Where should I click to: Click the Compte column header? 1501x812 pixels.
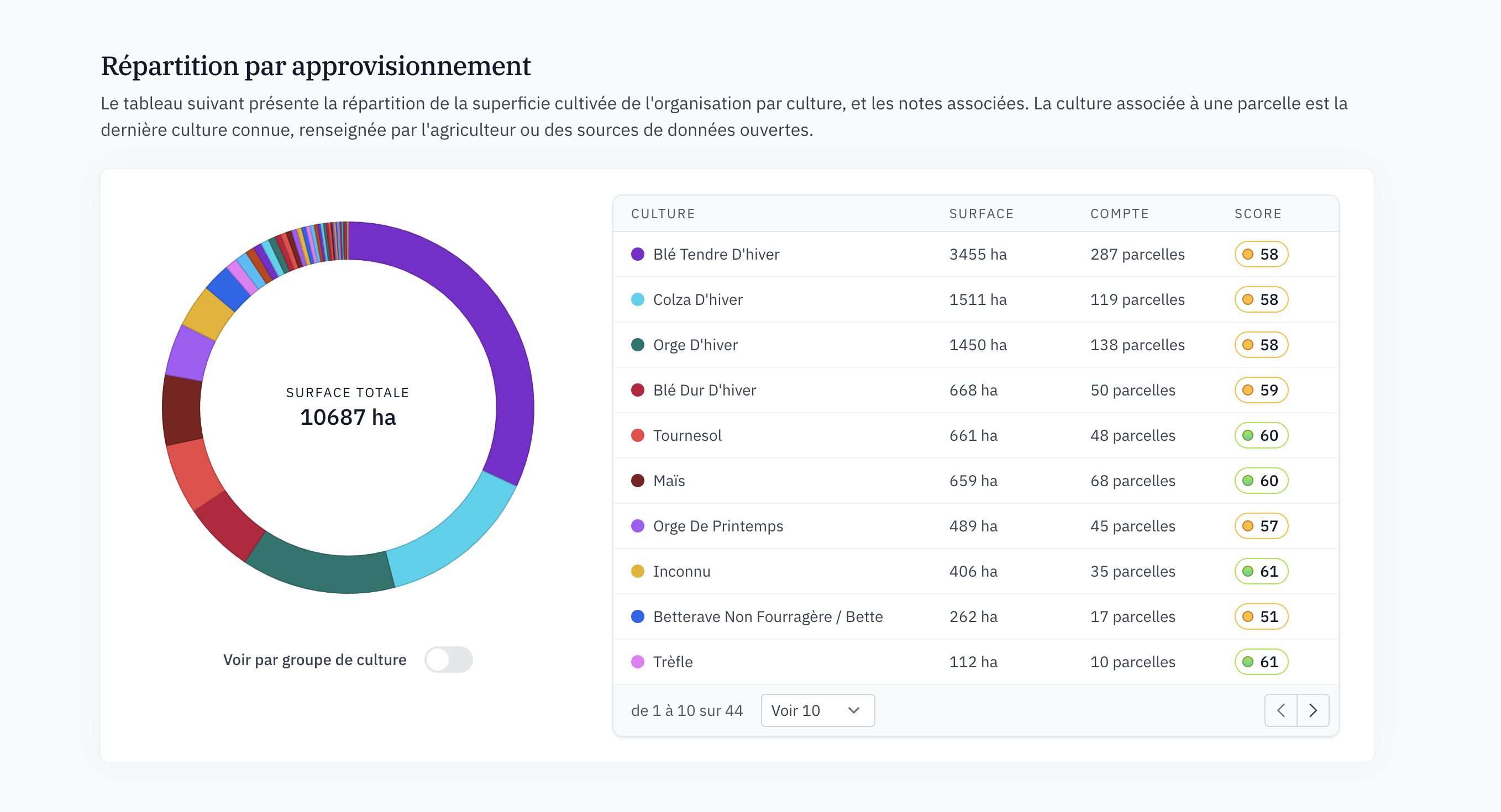(1119, 214)
